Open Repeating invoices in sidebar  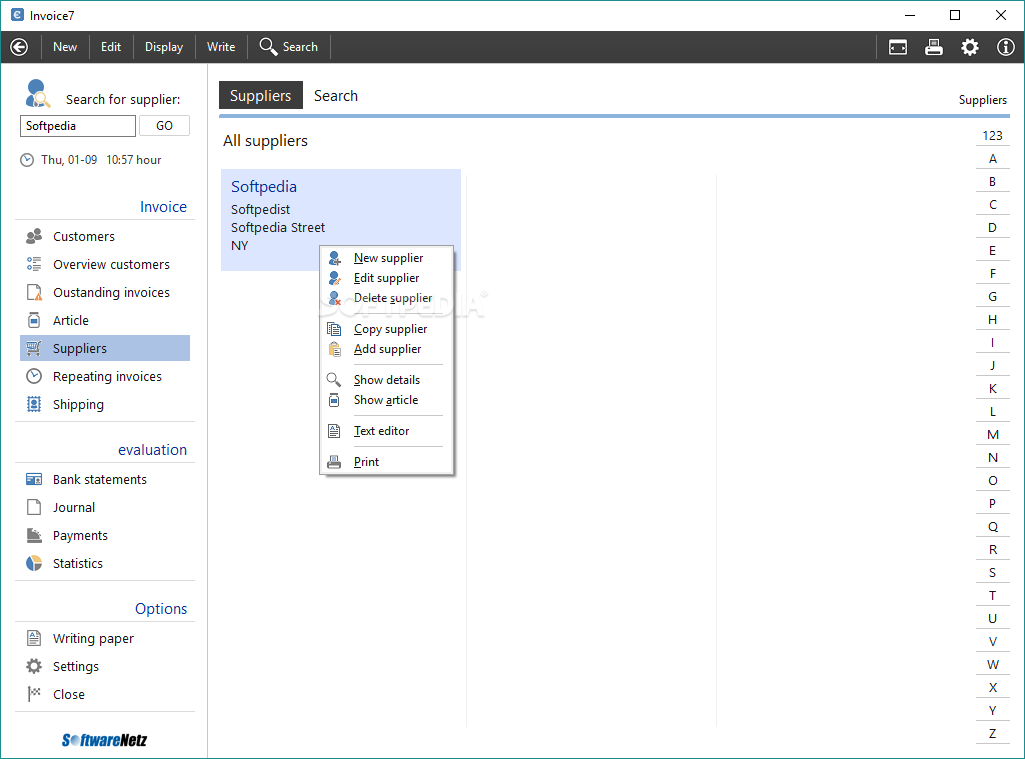[x=105, y=377]
